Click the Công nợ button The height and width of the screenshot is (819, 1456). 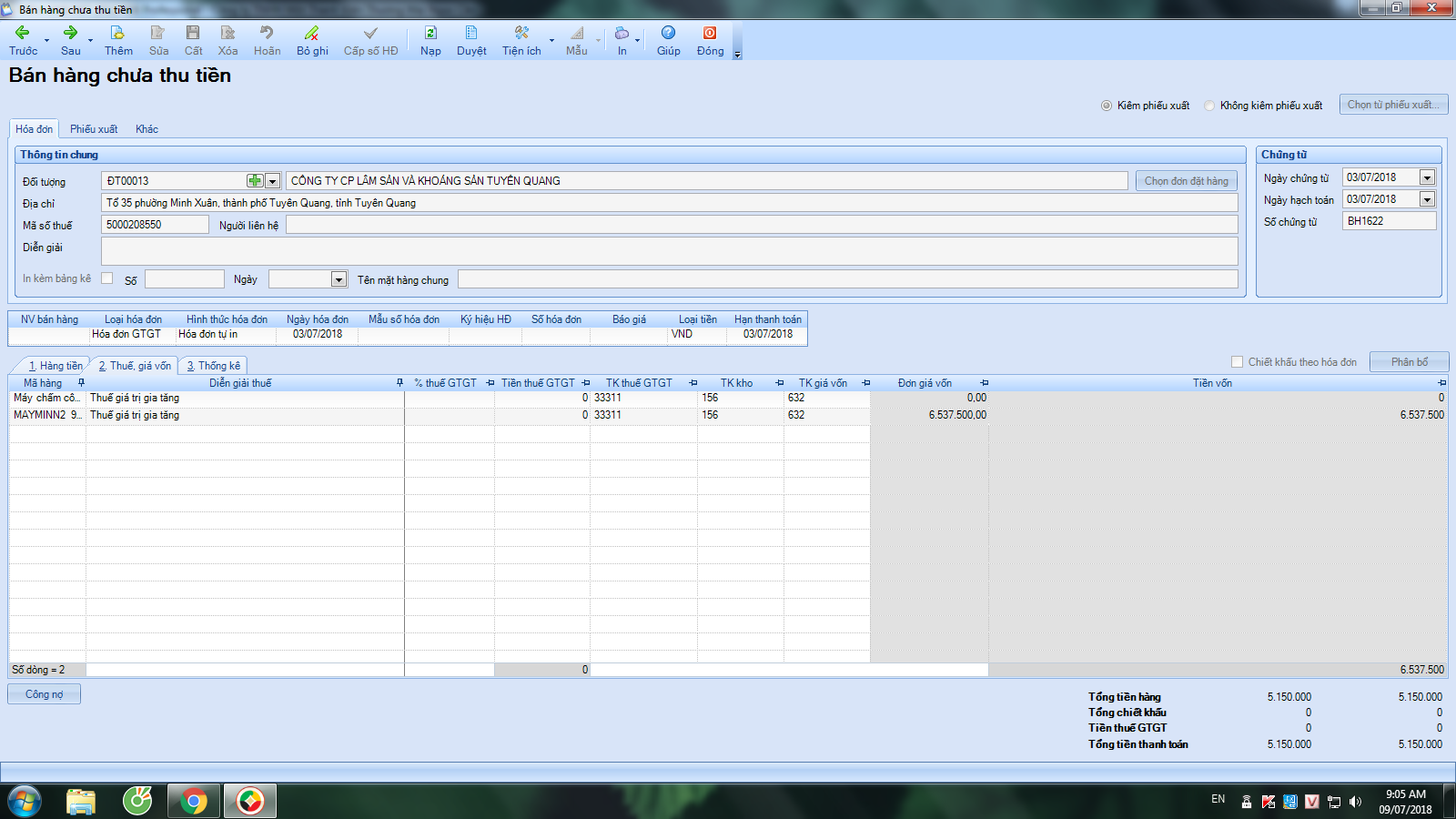[44, 694]
